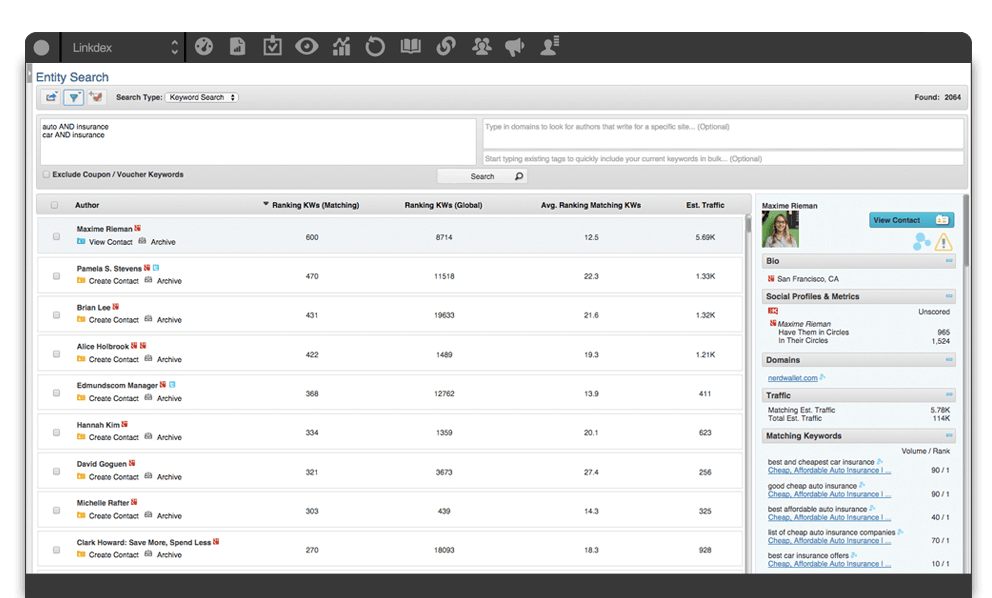Viewport: 992px width, 598px height.
Task: Click the circular refresh arrow icon
Action: click(375, 46)
